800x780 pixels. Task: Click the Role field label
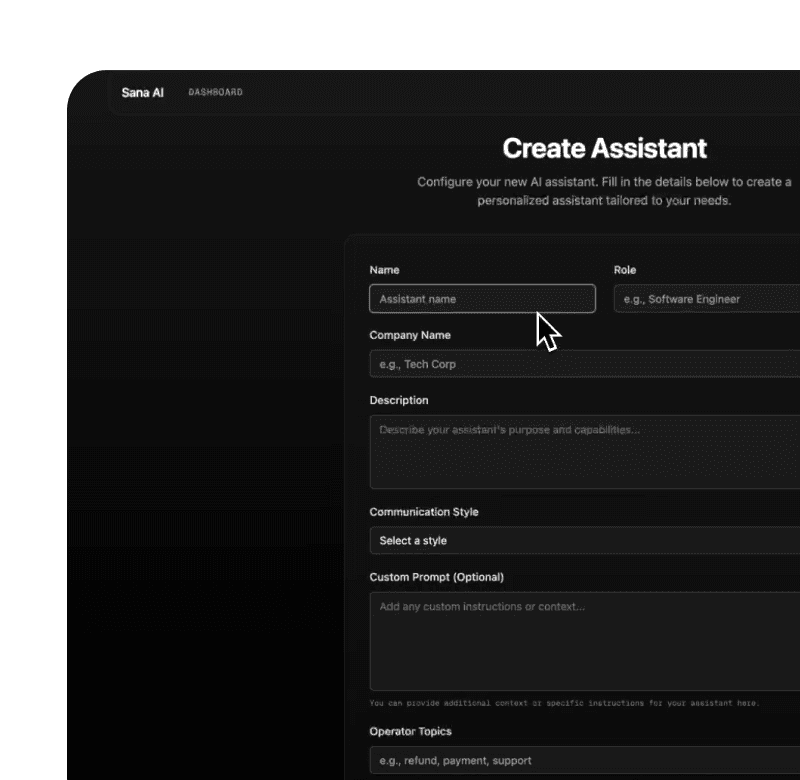point(624,269)
